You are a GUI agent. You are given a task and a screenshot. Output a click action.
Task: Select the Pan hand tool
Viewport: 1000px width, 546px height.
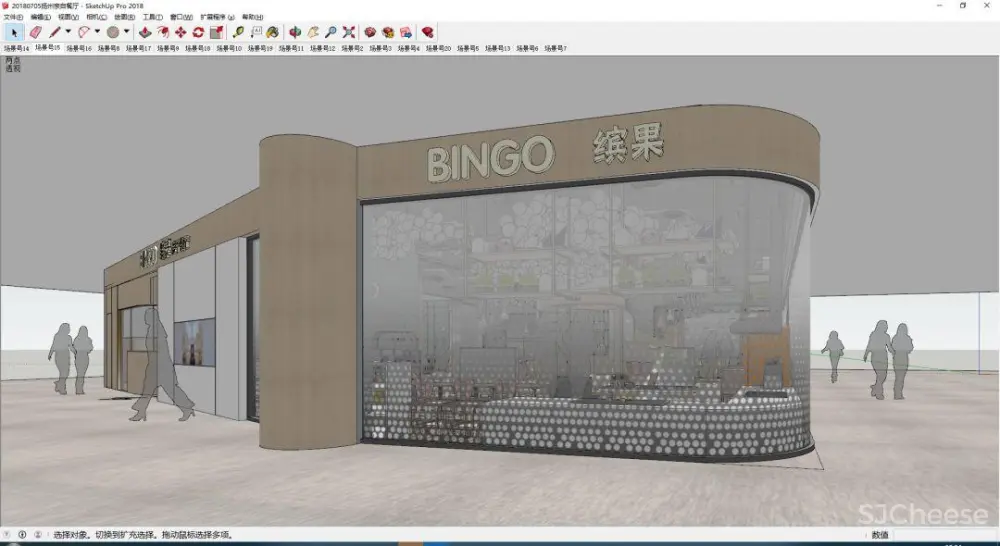(313, 32)
